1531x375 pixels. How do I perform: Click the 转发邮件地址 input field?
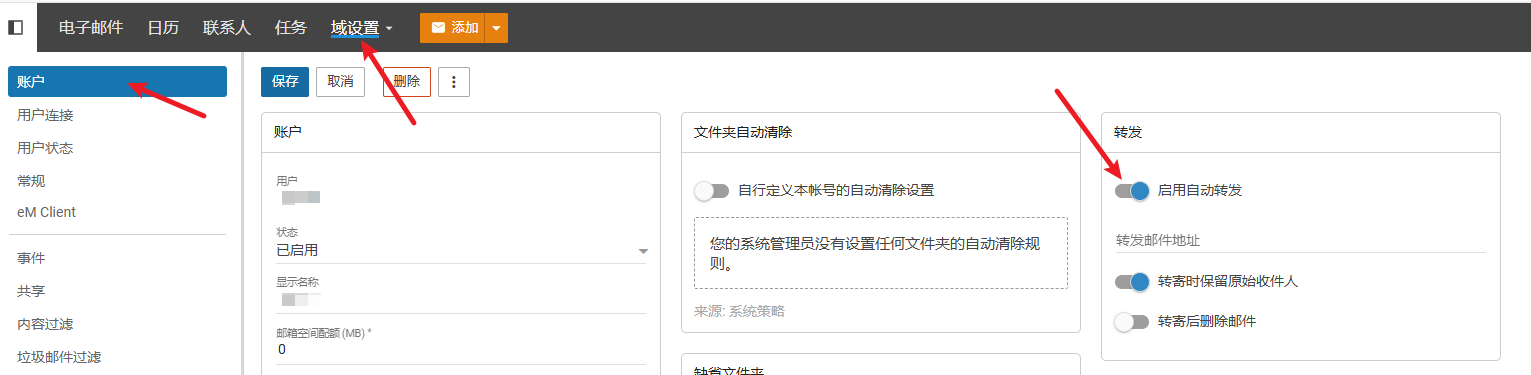click(x=1300, y=240)
